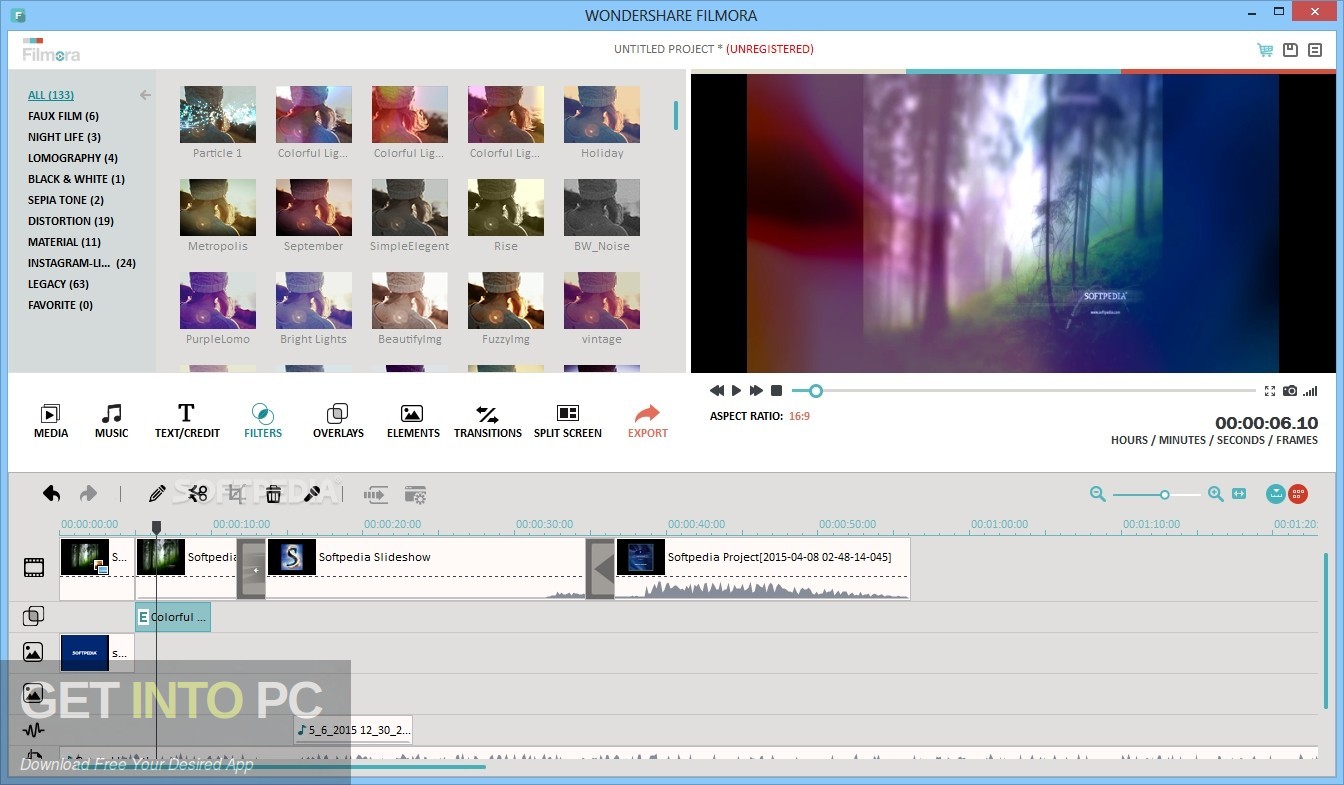Collapse the category panel arrow
The width and height of the screenshot is (1344, 785).
tap(145, 95)
